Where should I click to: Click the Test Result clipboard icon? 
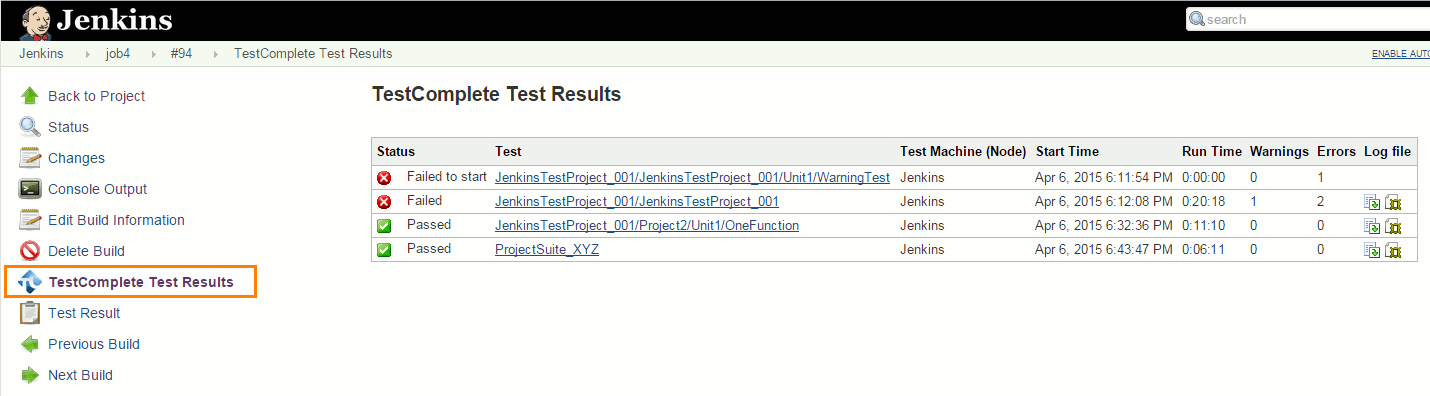tap(30, 313)
